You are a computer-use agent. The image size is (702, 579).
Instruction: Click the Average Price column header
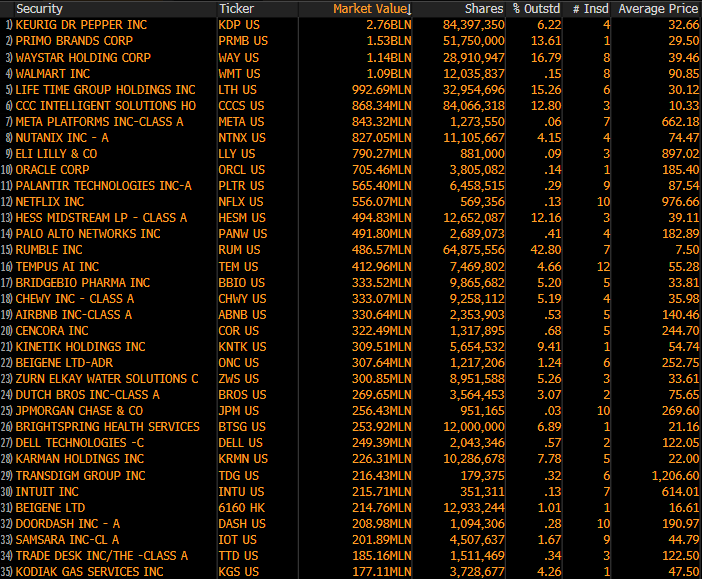658,9
